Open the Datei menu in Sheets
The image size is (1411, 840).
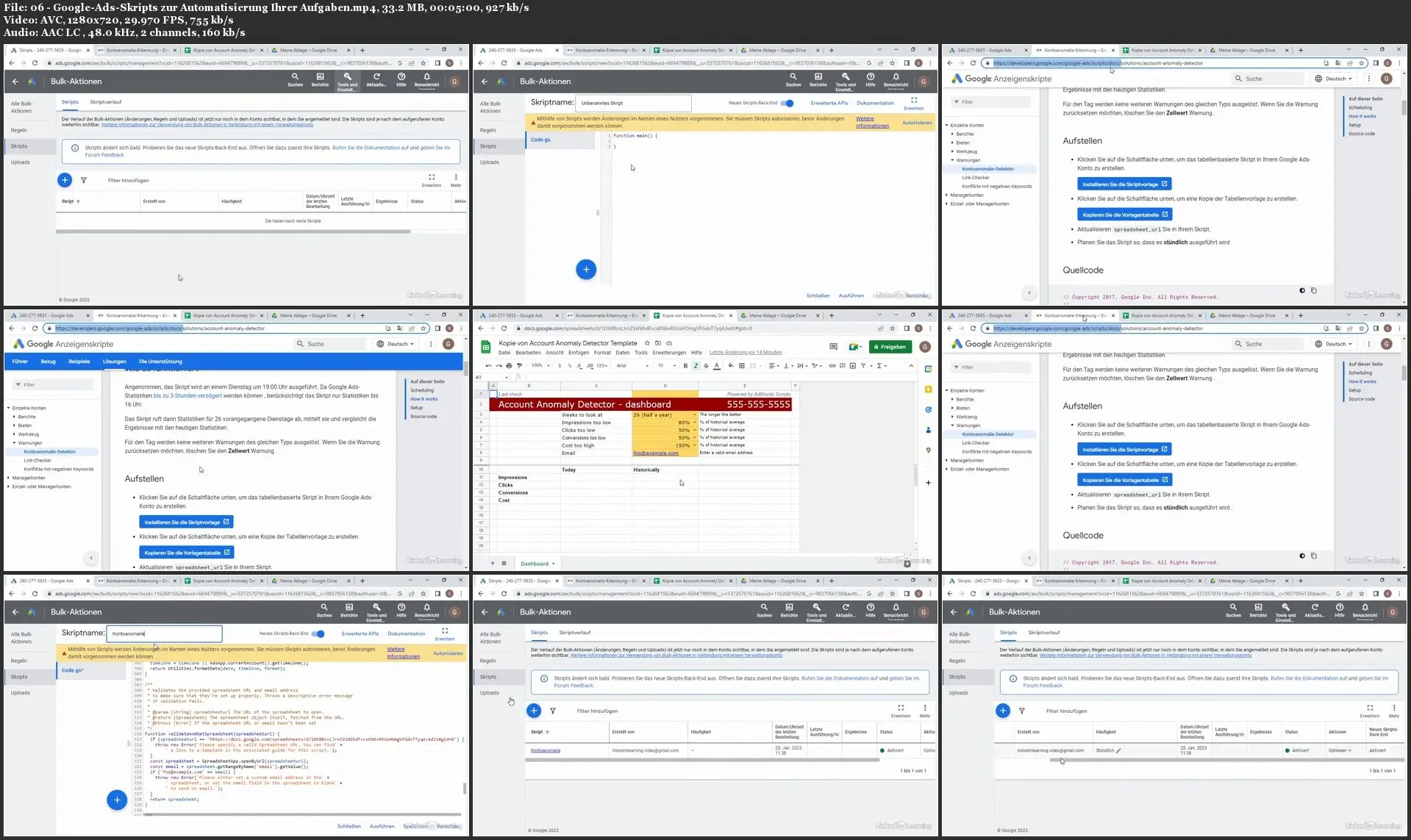pyautogui.click(x=504, y=353)
